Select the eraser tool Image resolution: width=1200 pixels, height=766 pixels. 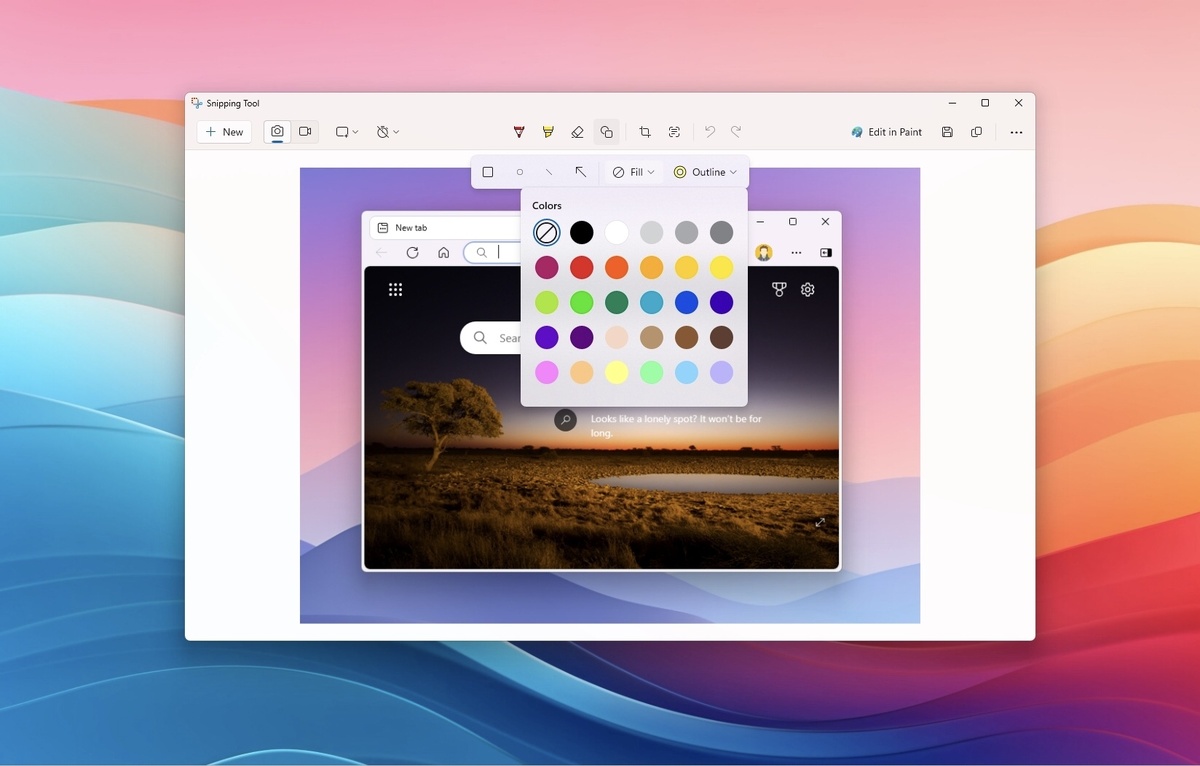coord(577,132)
